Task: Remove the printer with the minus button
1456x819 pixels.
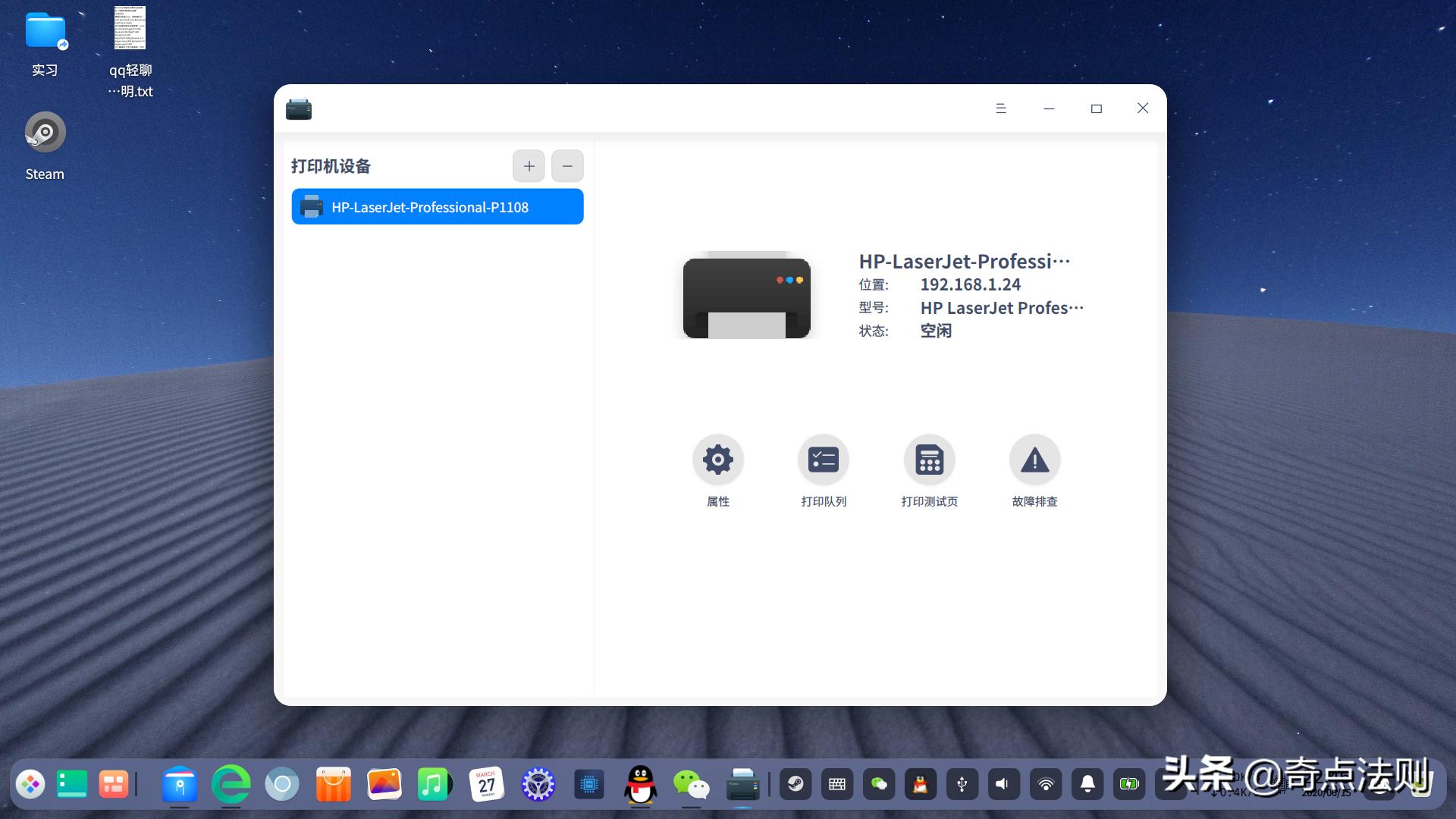Action: click(567, 165)
